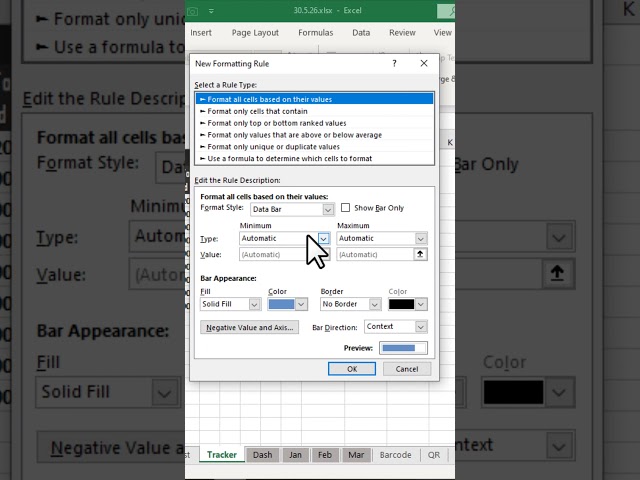
Task: Select rule 'Format all cells based on their values'
Action: (314, 99)
